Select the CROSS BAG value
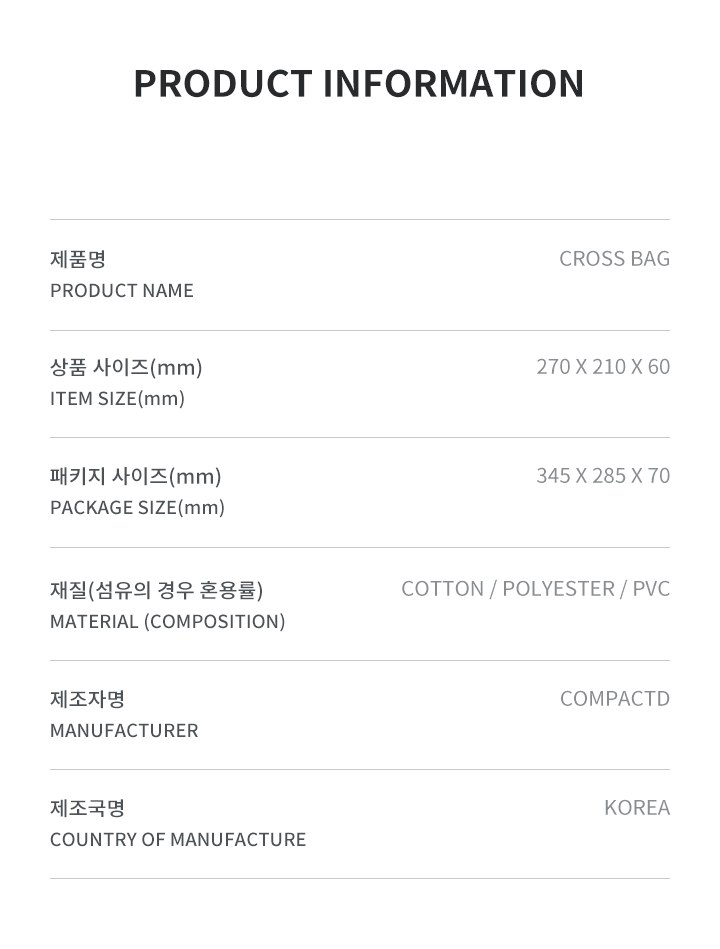Viewport: 720px width, 949px height. point(614,258)
